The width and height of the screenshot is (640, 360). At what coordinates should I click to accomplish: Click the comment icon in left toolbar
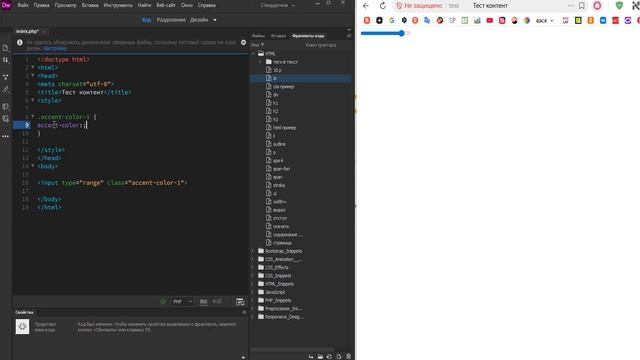click(6, 107)
